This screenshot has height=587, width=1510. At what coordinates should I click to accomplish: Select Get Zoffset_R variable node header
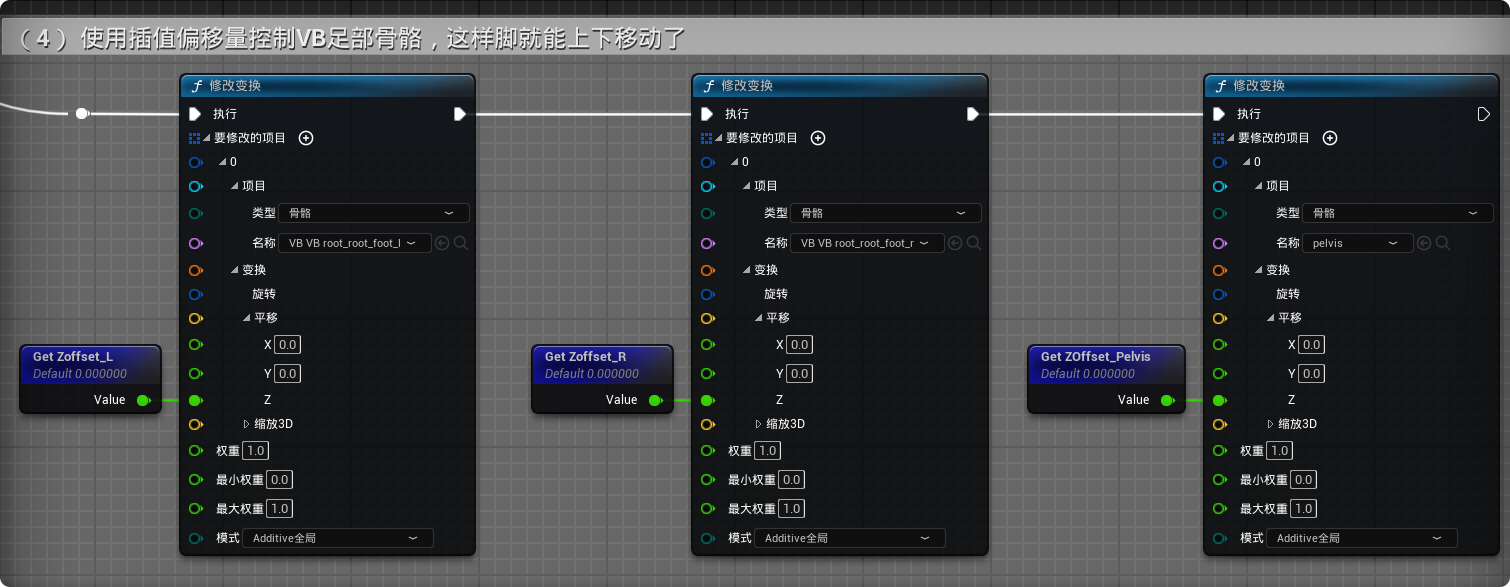(x=602, y=365)
